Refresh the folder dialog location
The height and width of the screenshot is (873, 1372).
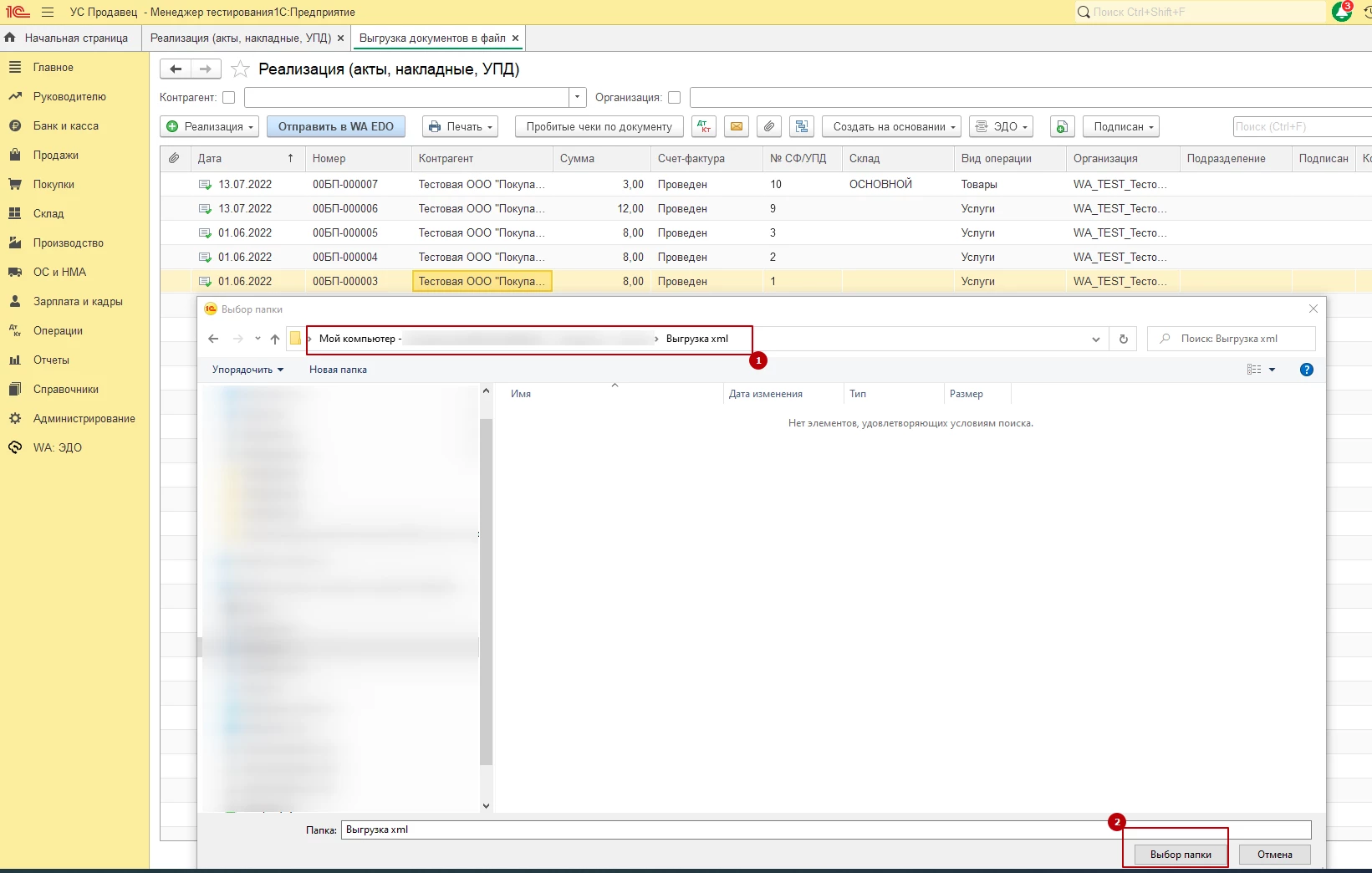point(1123,339)
